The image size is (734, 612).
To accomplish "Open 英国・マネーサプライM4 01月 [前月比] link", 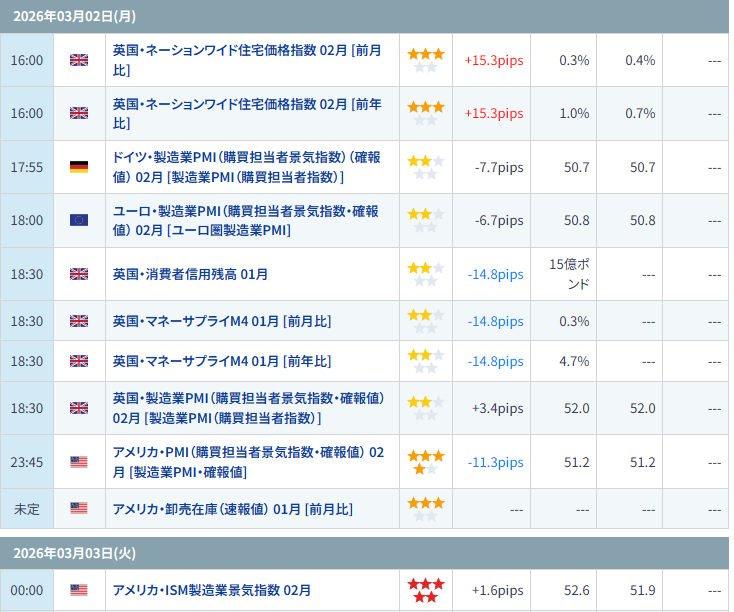I will 221,321.
